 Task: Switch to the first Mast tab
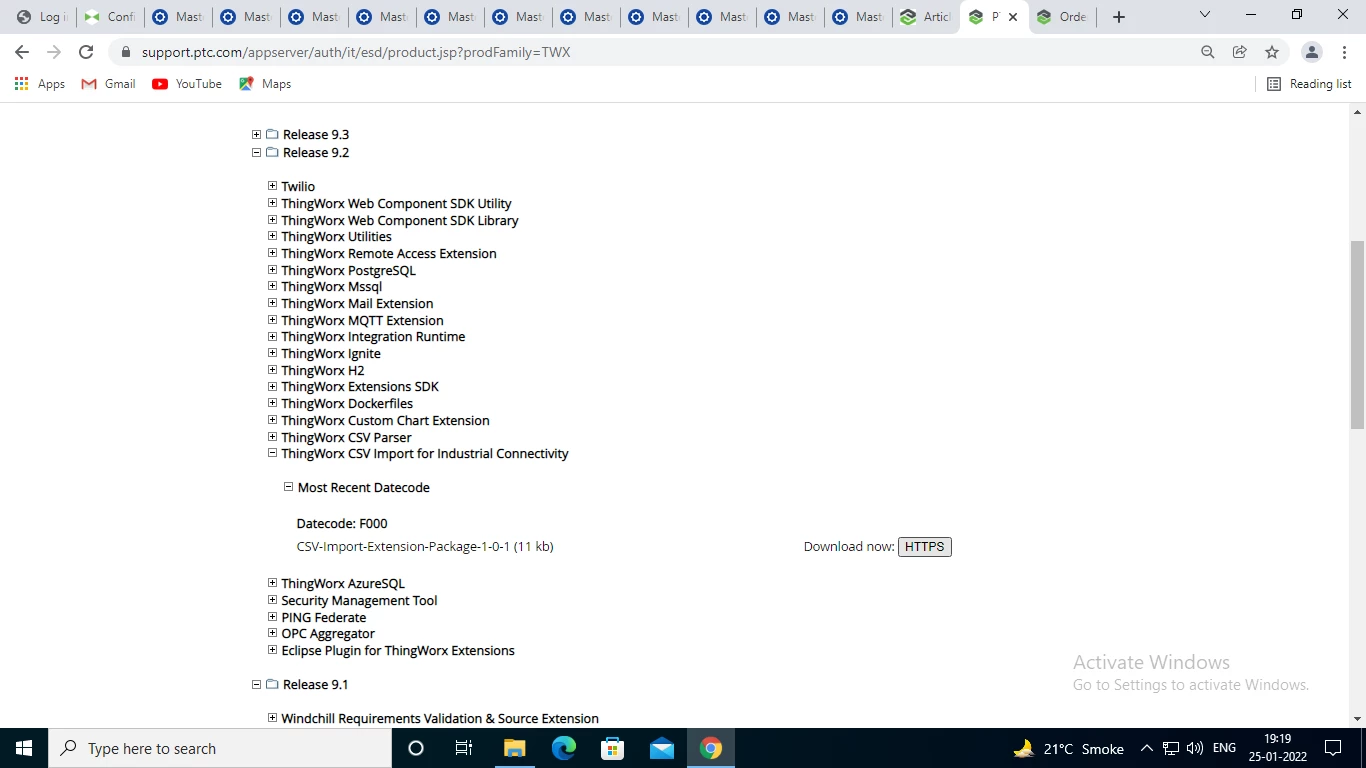(x=178, y=17)
